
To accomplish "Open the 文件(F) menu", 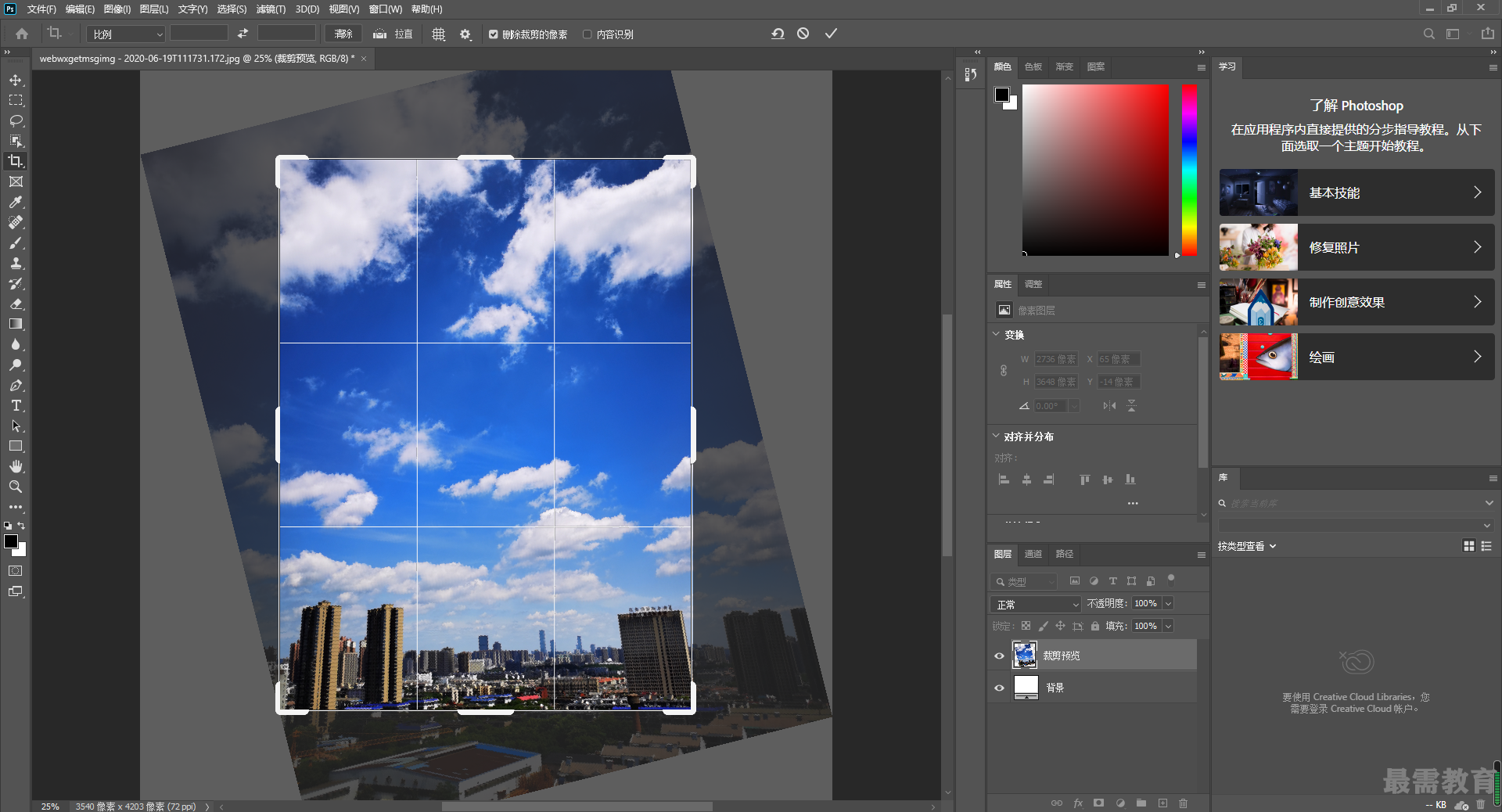I will (41, 9).
